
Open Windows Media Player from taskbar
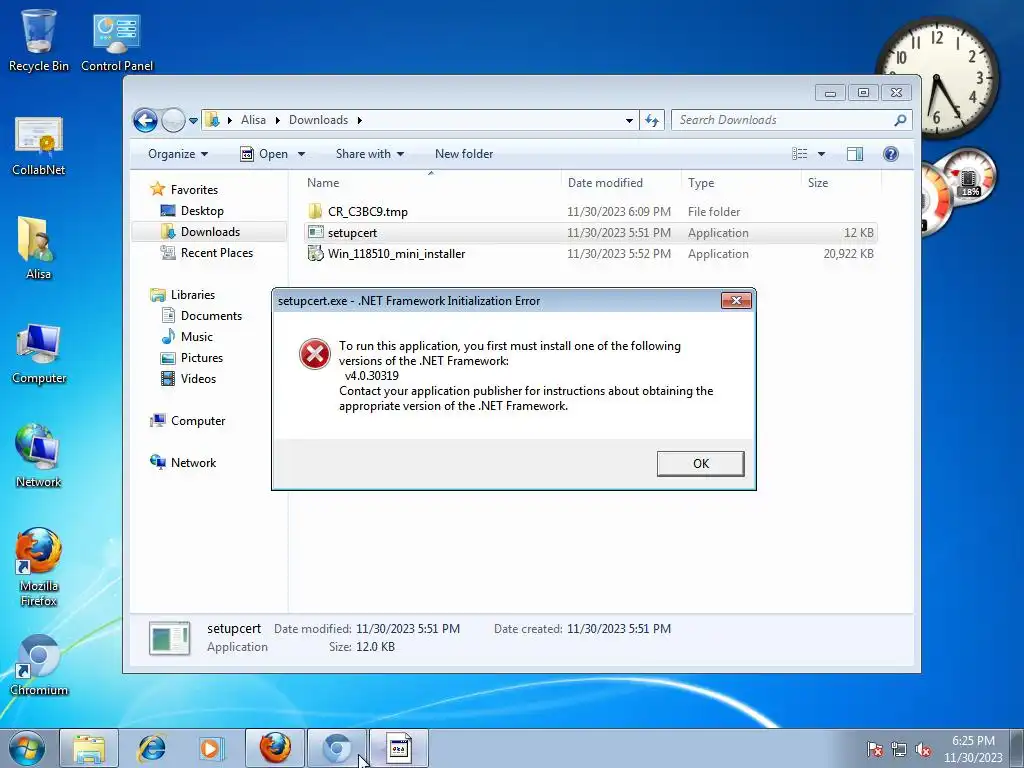click(x=211, y=748)
